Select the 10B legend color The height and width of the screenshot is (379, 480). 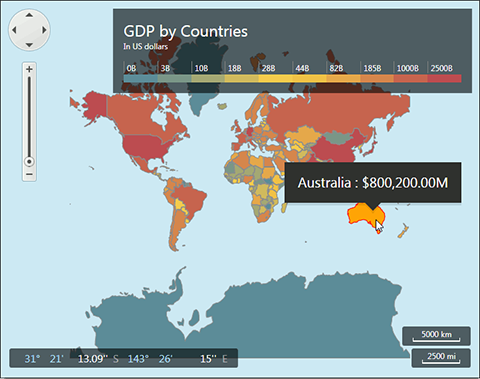208,79
